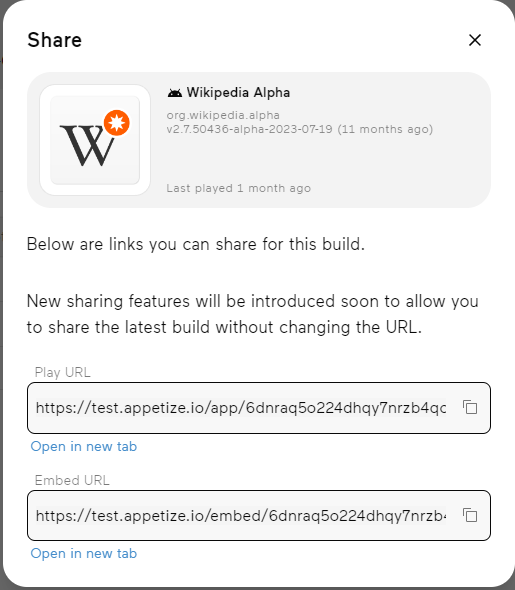Focus the Embed URL text field
This screenshot has width=515, height=590.
(241, 515)
